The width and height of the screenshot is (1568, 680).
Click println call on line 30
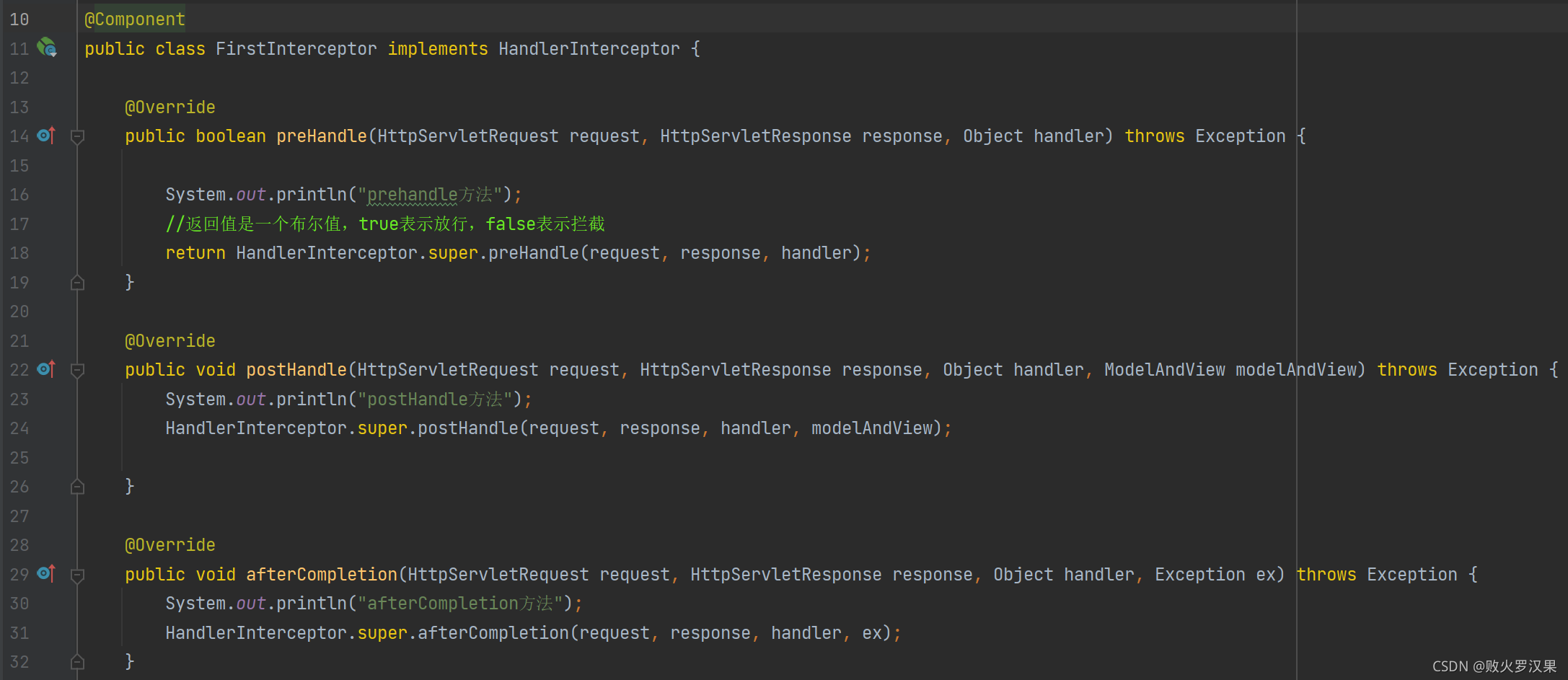pyautogui.click(x=312, y=604)
